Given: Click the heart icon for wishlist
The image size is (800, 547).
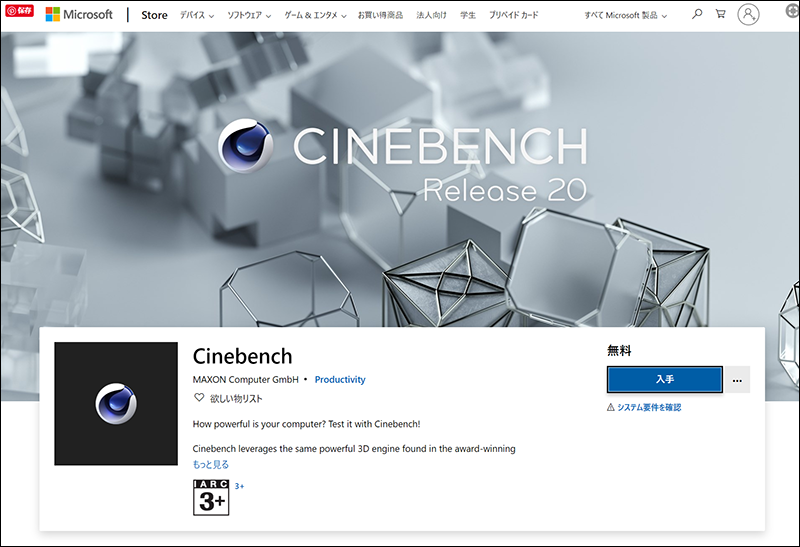Looking at the screenshot, I should point(199,397).
